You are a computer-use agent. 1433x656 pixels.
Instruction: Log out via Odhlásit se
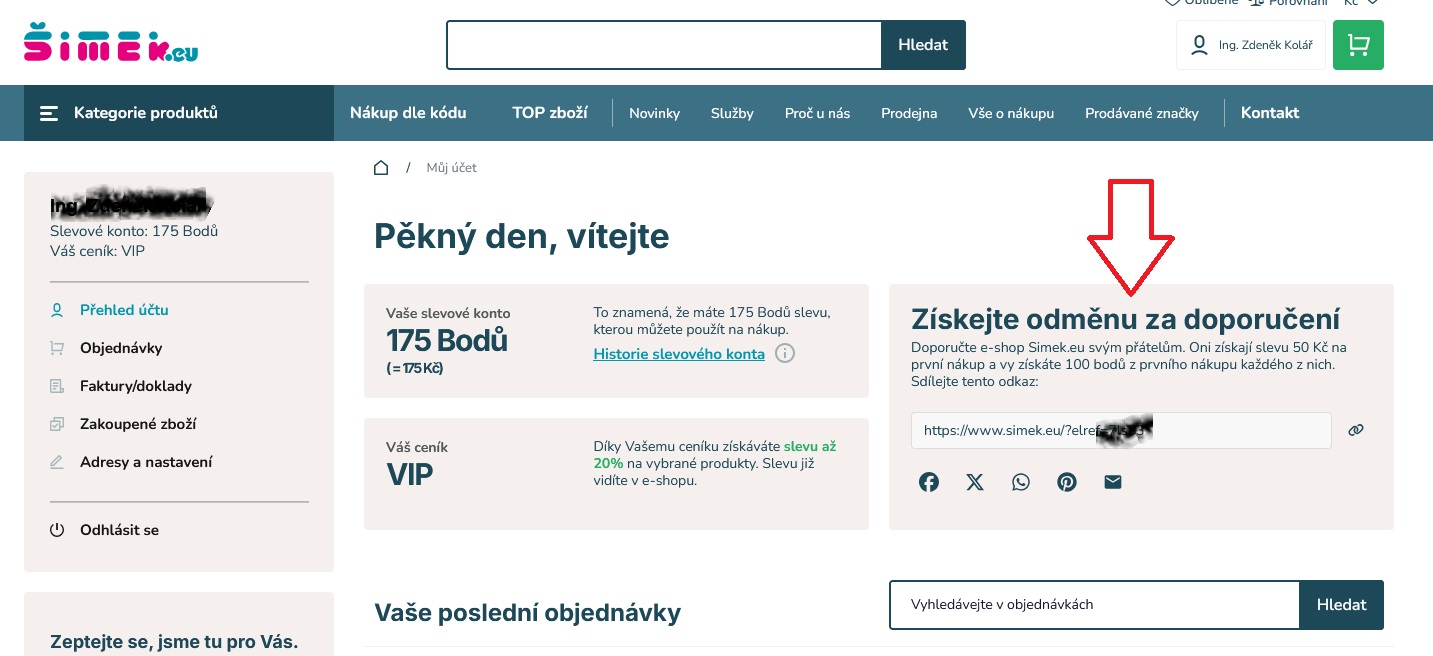click(119, 530)
